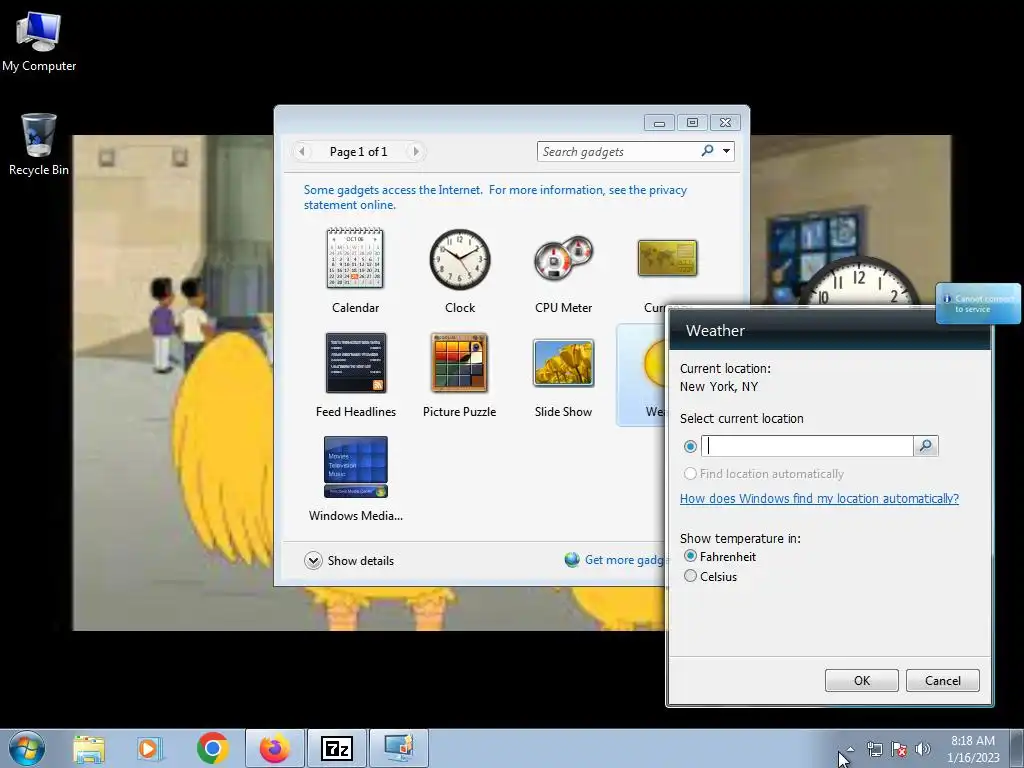1024x768 pixels.
Task: Open the Windows Start orb
Action: [x=27, y=748]
